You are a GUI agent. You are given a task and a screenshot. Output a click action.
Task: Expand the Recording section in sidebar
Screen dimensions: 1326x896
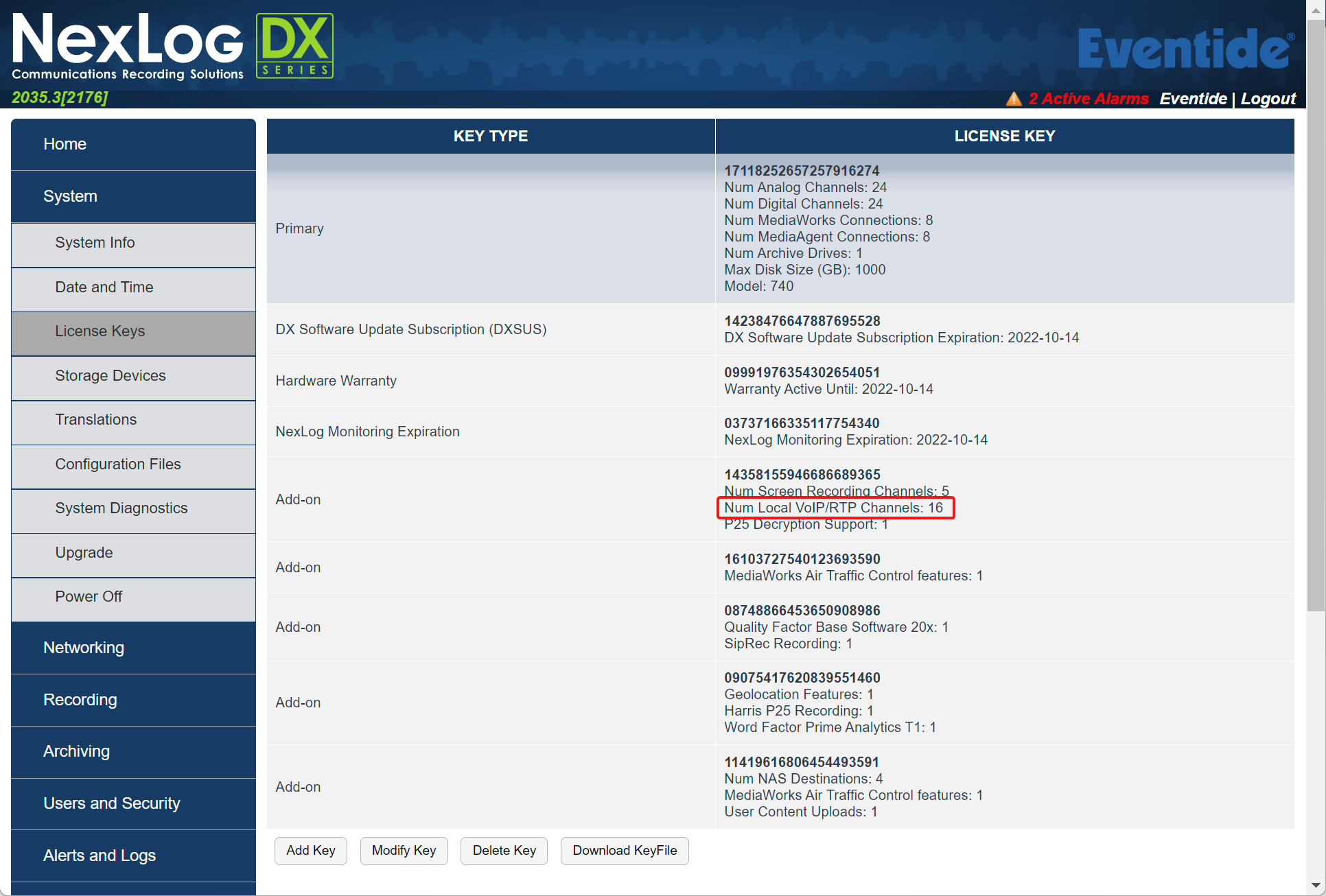pos(80,699)
